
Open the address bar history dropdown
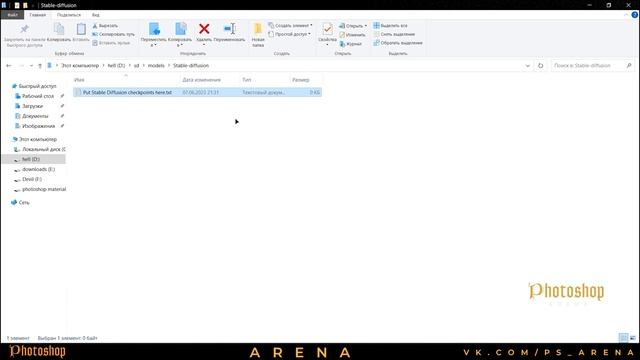click(x=528, y=66)
